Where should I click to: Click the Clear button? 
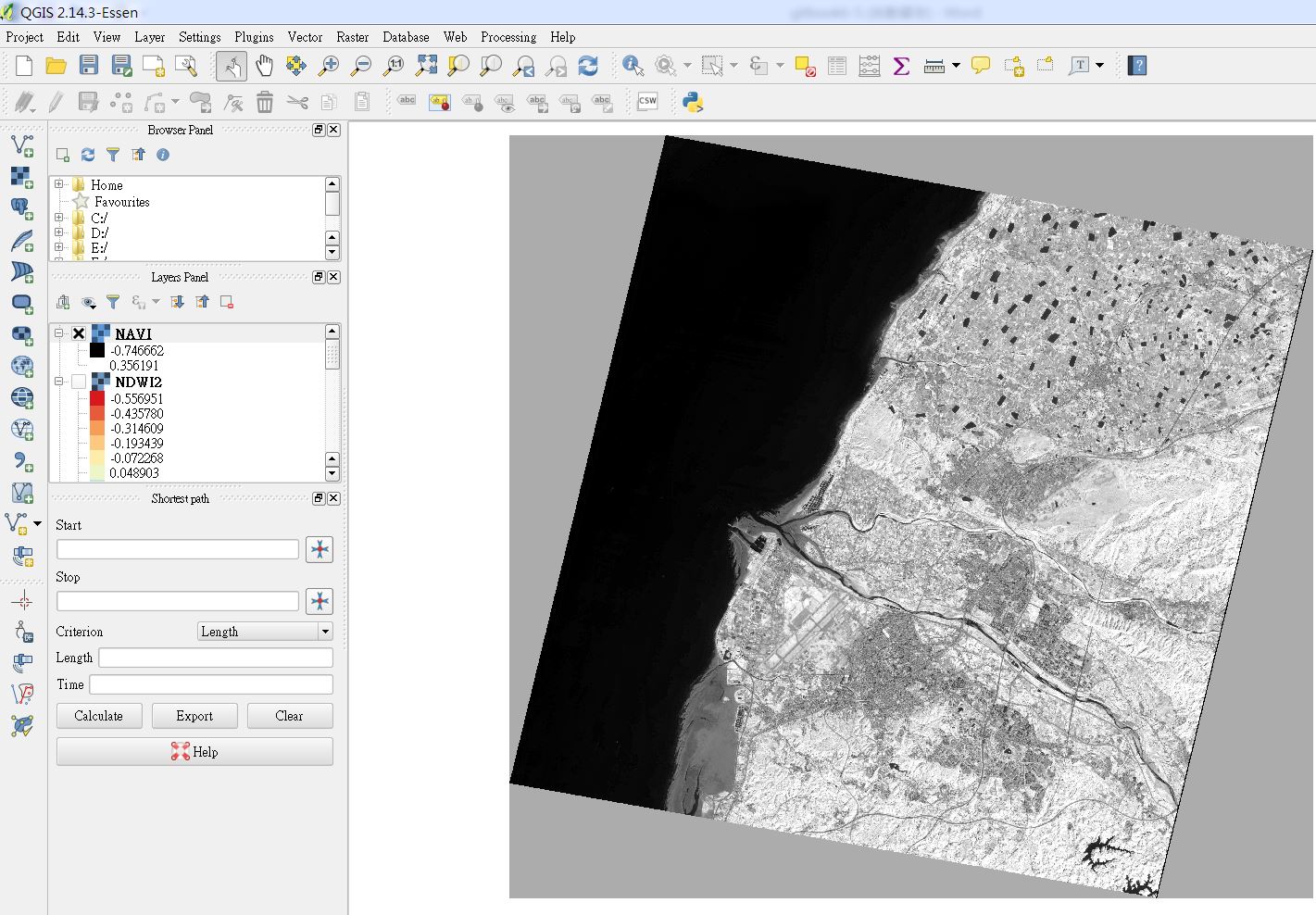coord(289,716)
